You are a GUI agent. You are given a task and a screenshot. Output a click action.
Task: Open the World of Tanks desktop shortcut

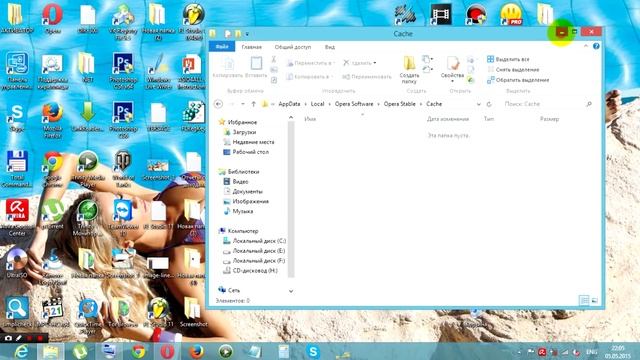coord(123,169)
